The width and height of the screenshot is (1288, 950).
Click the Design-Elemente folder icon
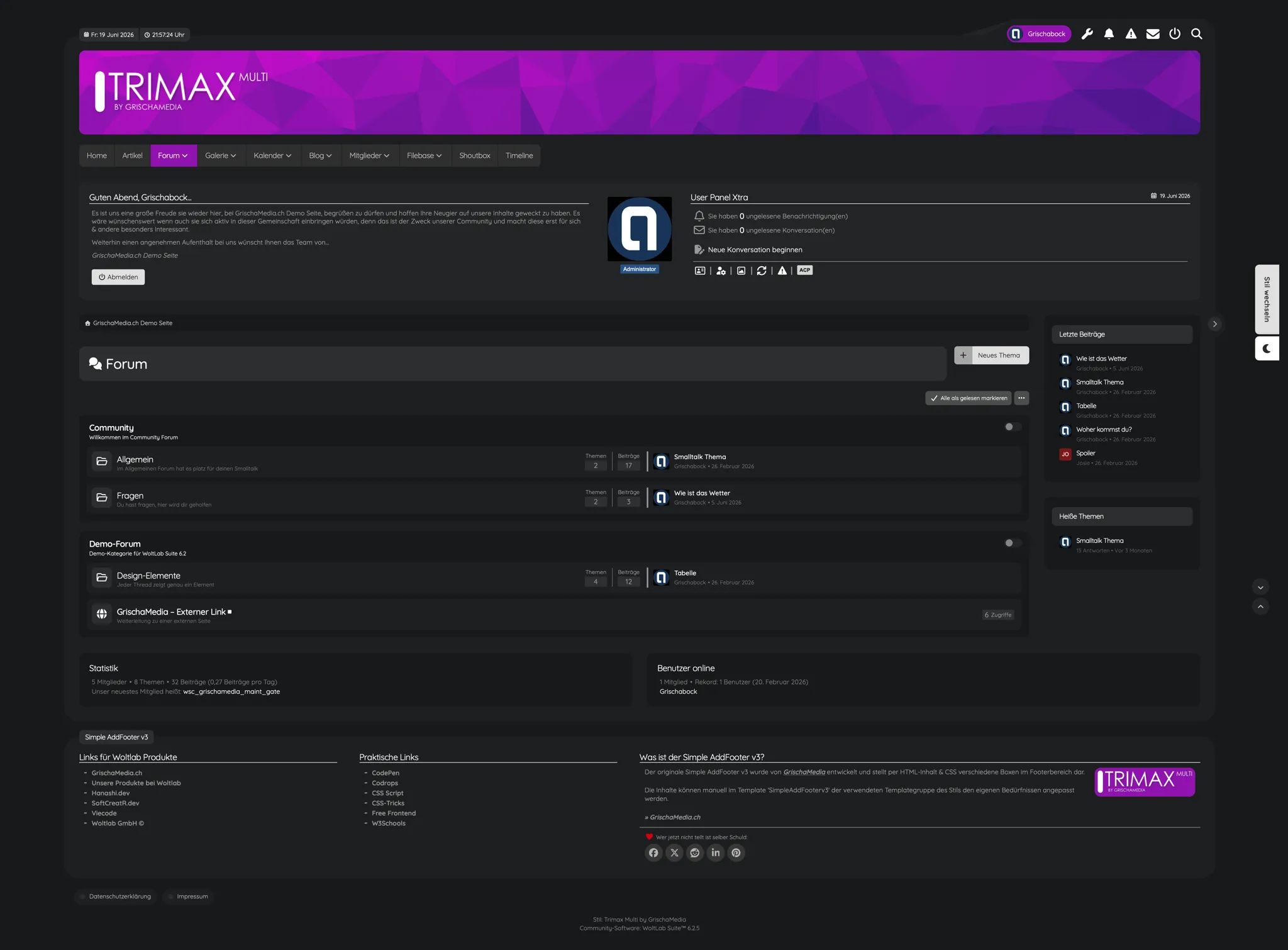[x=102, y=578]
